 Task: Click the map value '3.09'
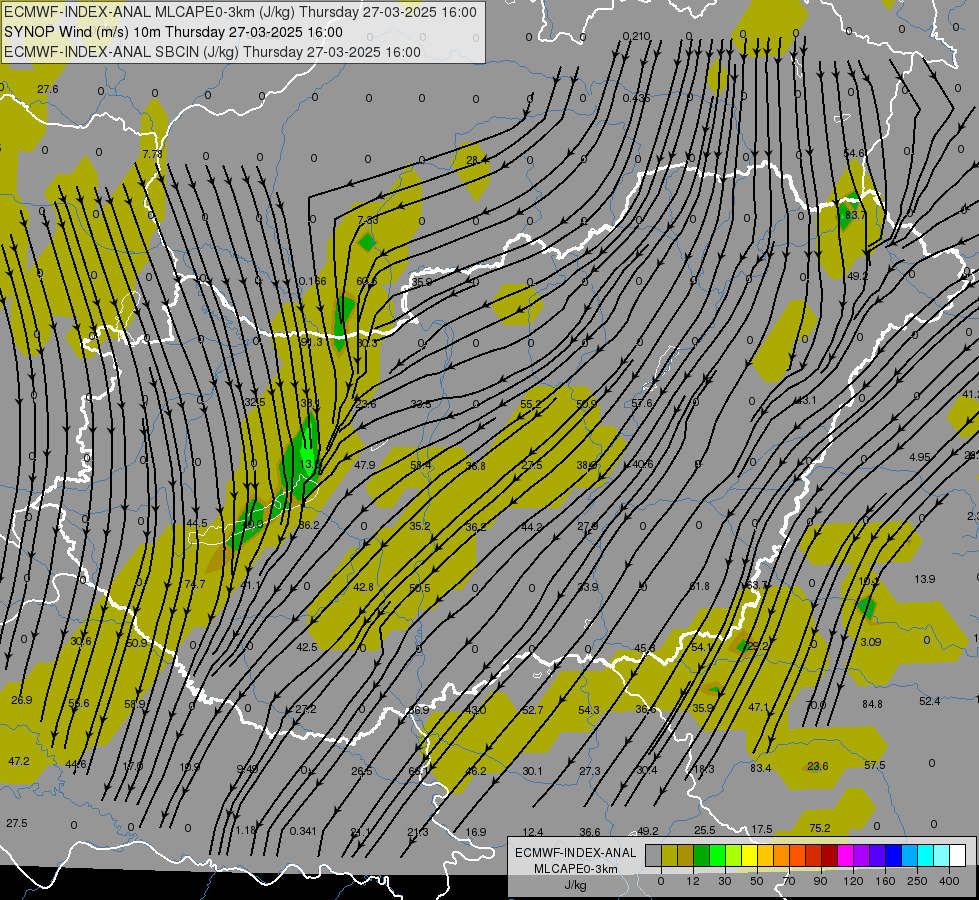[x=870, y=642]
